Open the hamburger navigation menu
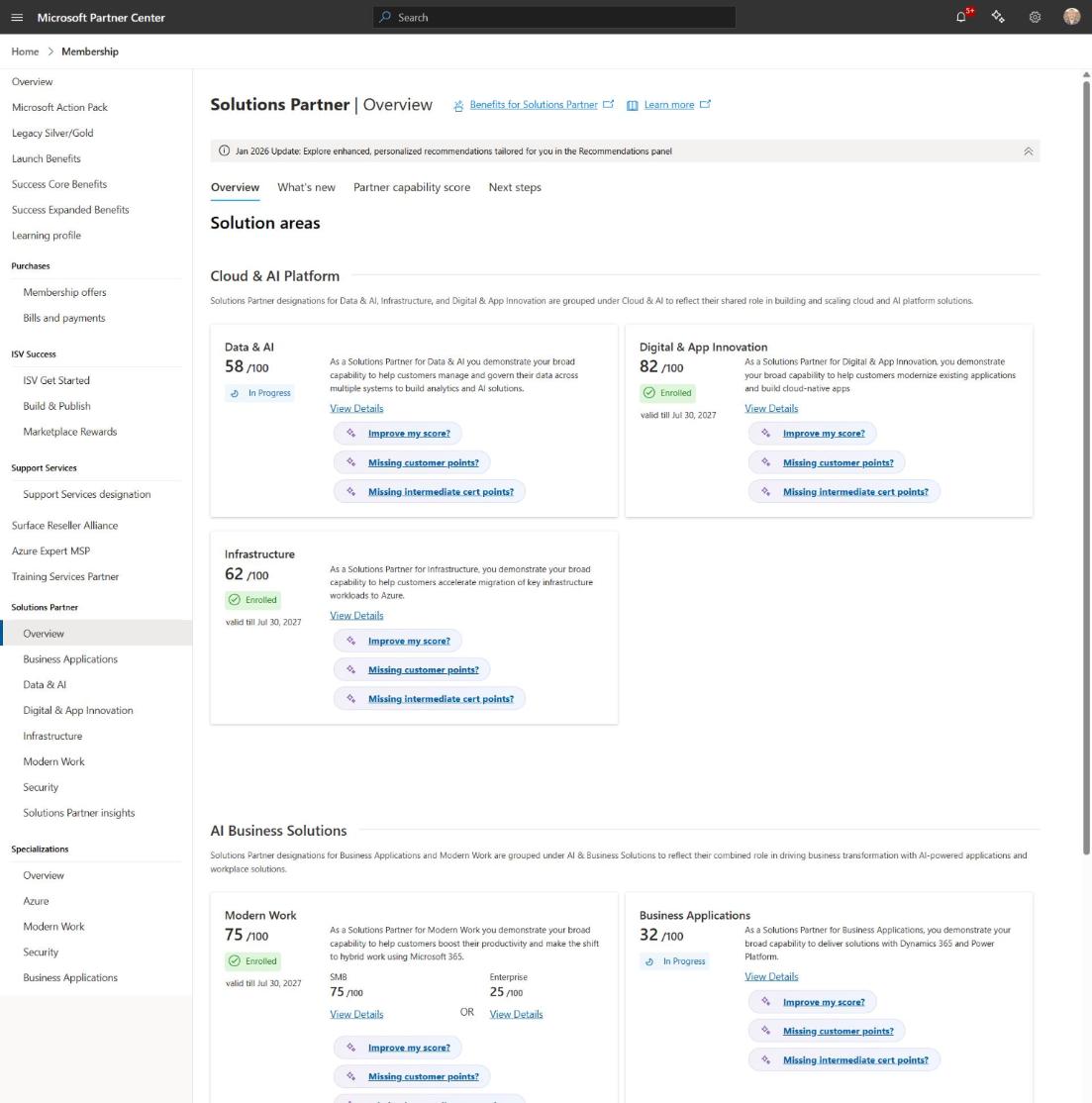The width and height of the screenshot is (1092, 1103). pyautogui.click(x=17, y=18)
